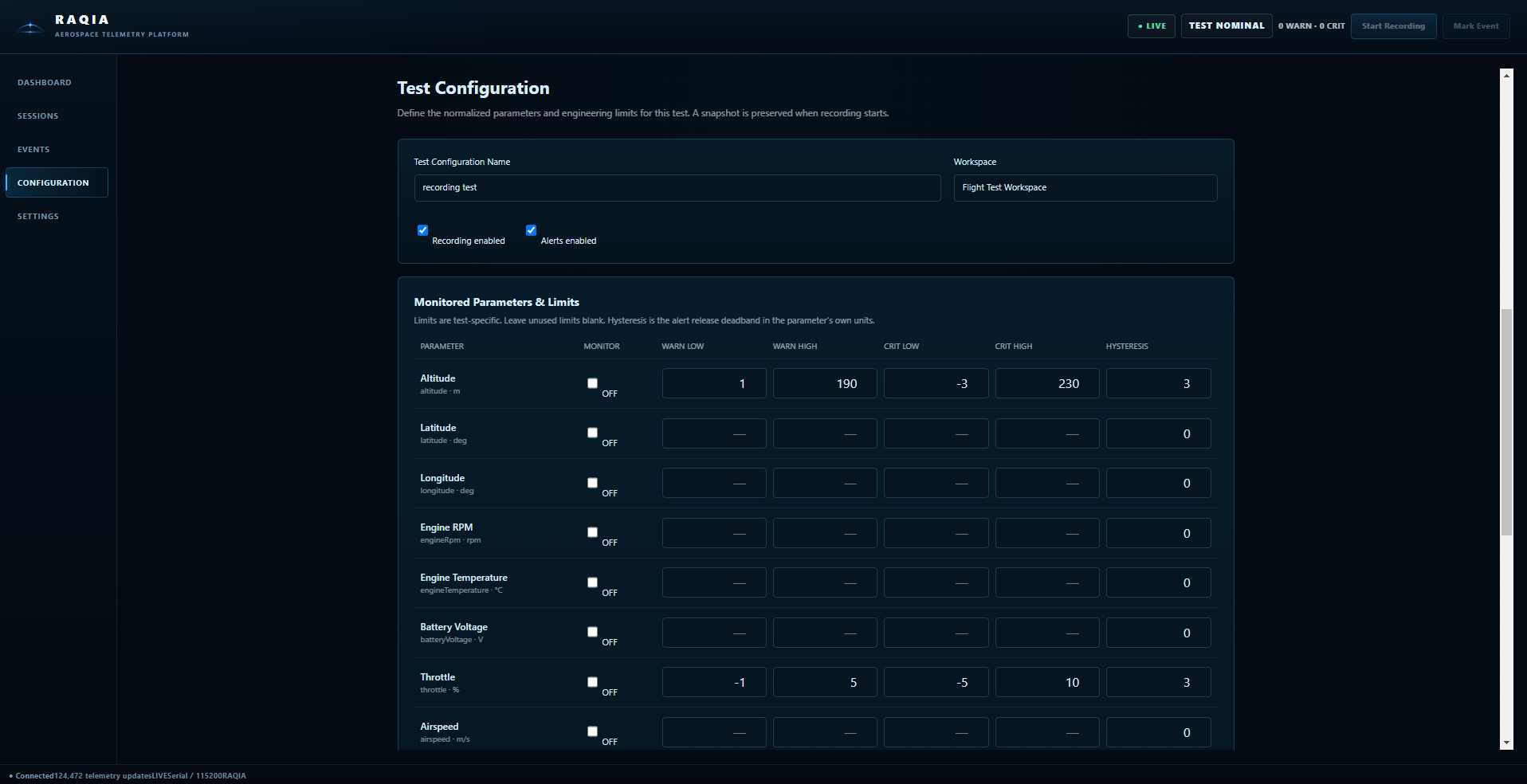Edit Longitude hysteresis field

(1159, 483)
